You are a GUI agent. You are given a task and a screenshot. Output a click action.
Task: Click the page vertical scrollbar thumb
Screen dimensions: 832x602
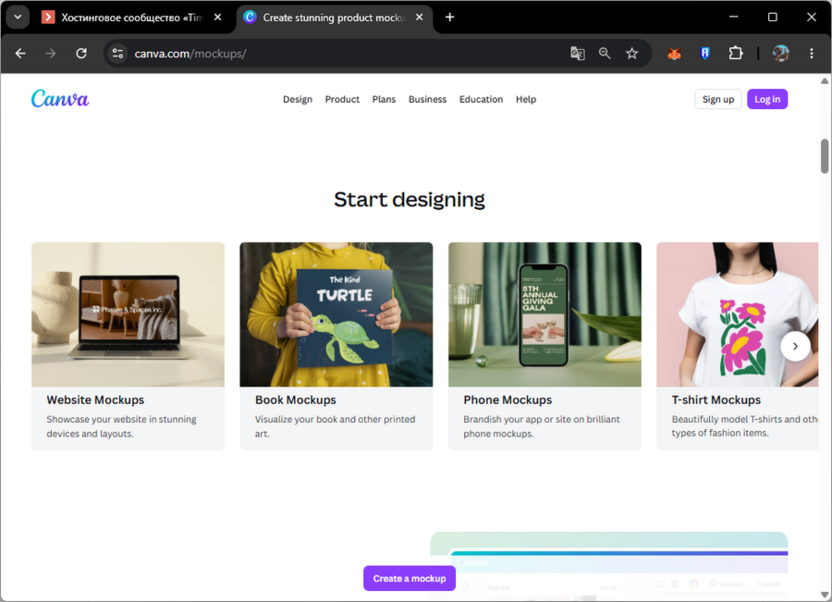pos(824,156)
